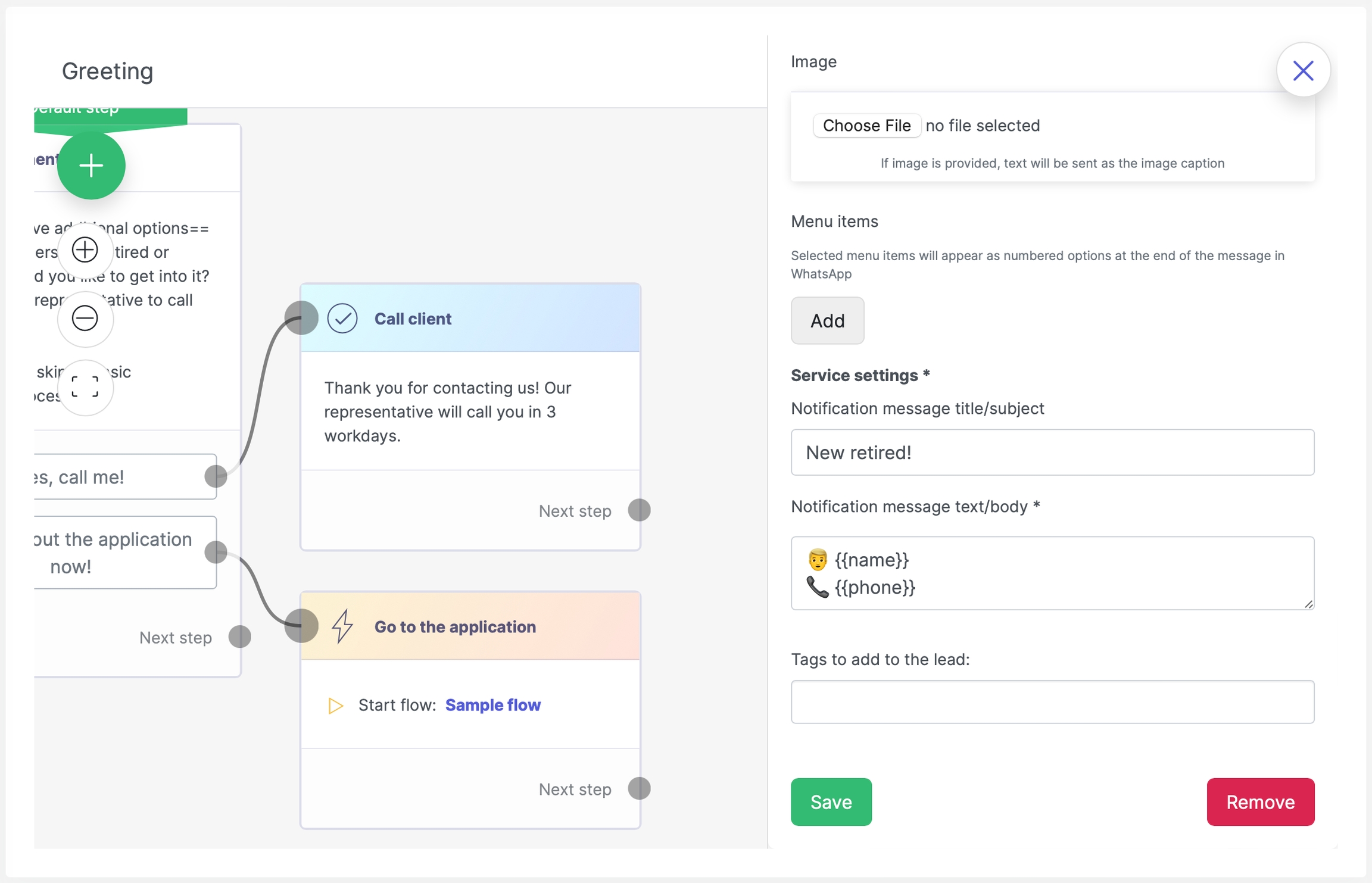Add a new menu item
This screenshot has height=883, width=1372.
point(827,321)
